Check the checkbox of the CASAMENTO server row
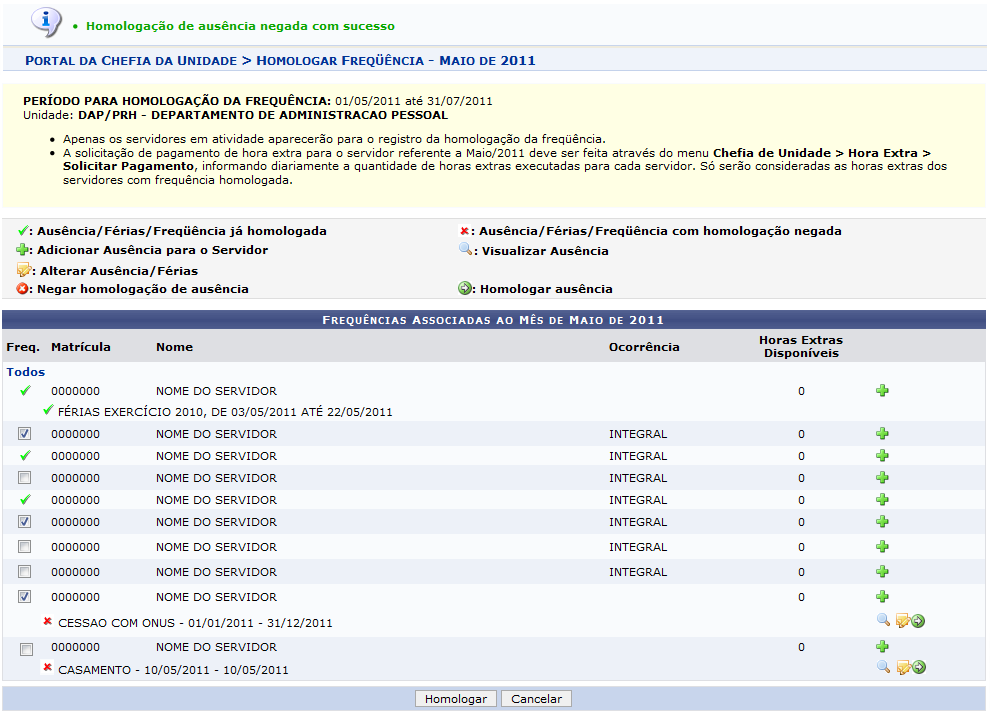The height and width of the screenshot is (715, 990). tap(25, 649)
